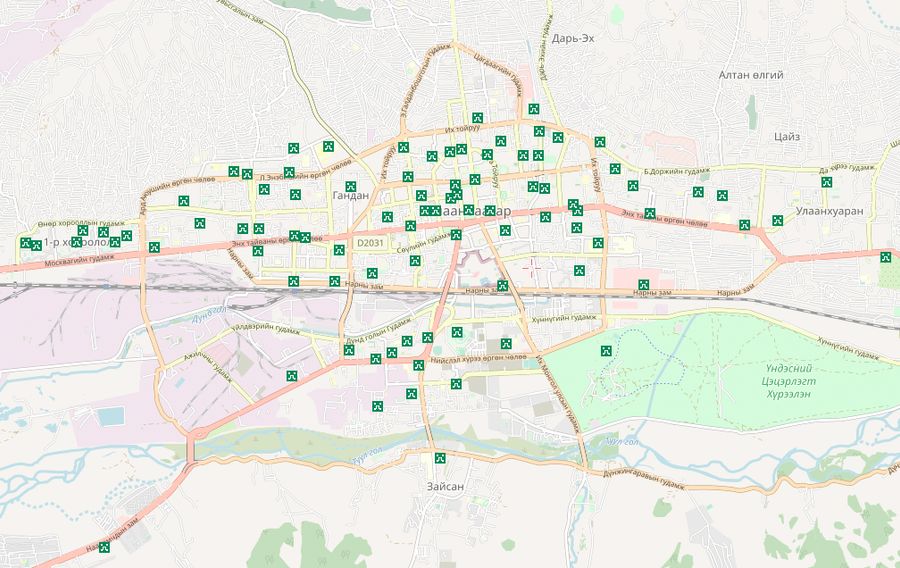The width and height of the screenshot is (900, 568).
Task: Click the northernmost green marker on the map
Action: coord(534,109)
